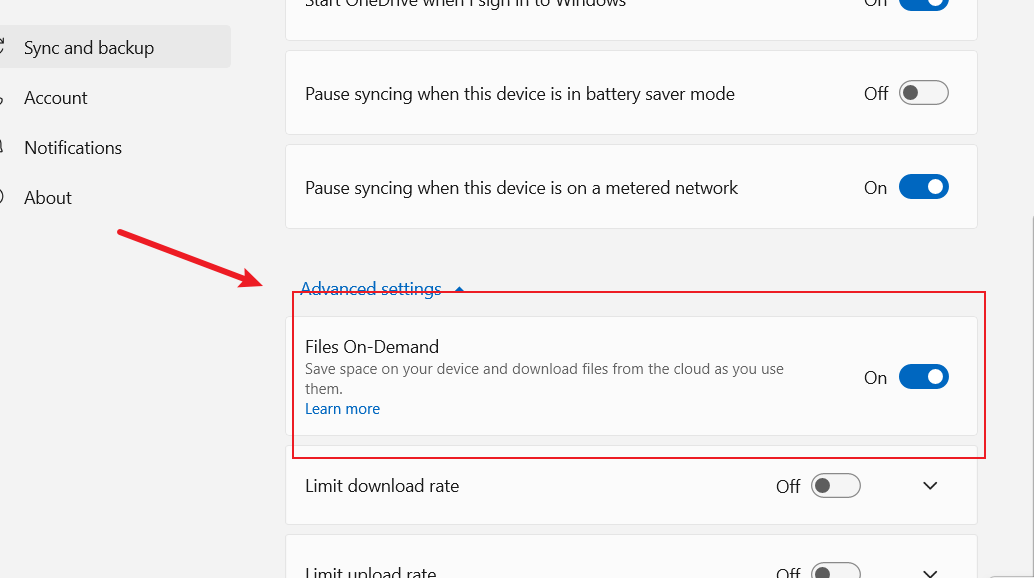This screenshot has width=1034, height=578.
Task: Click the sync icon beside Sync and backup
Action: point(1,47)
